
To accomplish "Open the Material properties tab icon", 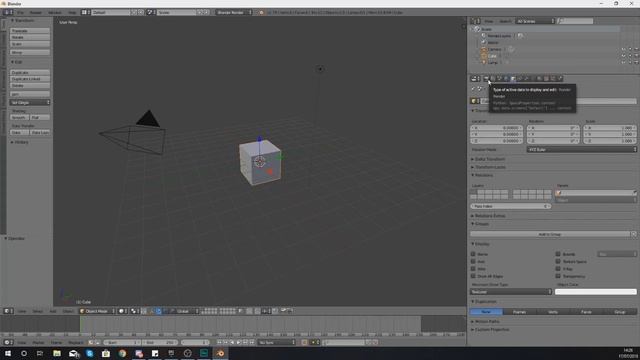I will (540, 78).
